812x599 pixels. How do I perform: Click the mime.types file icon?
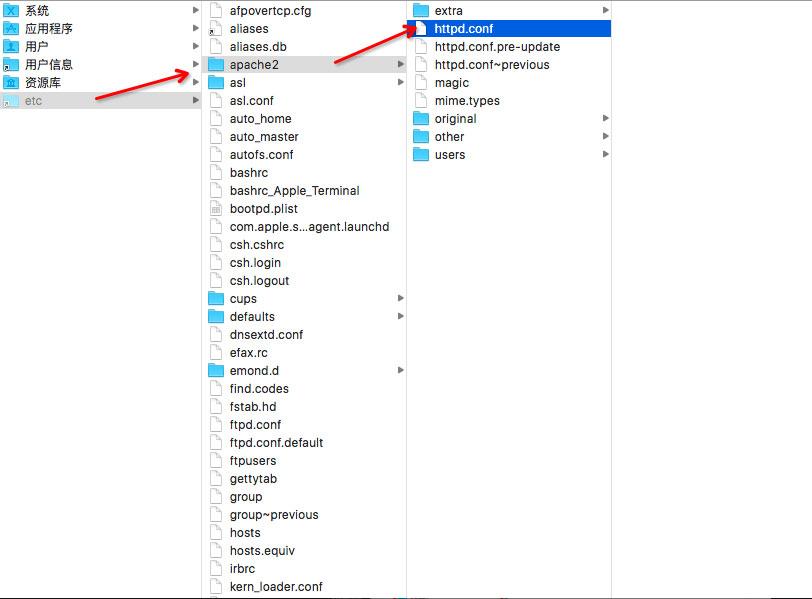coord(422,100)
